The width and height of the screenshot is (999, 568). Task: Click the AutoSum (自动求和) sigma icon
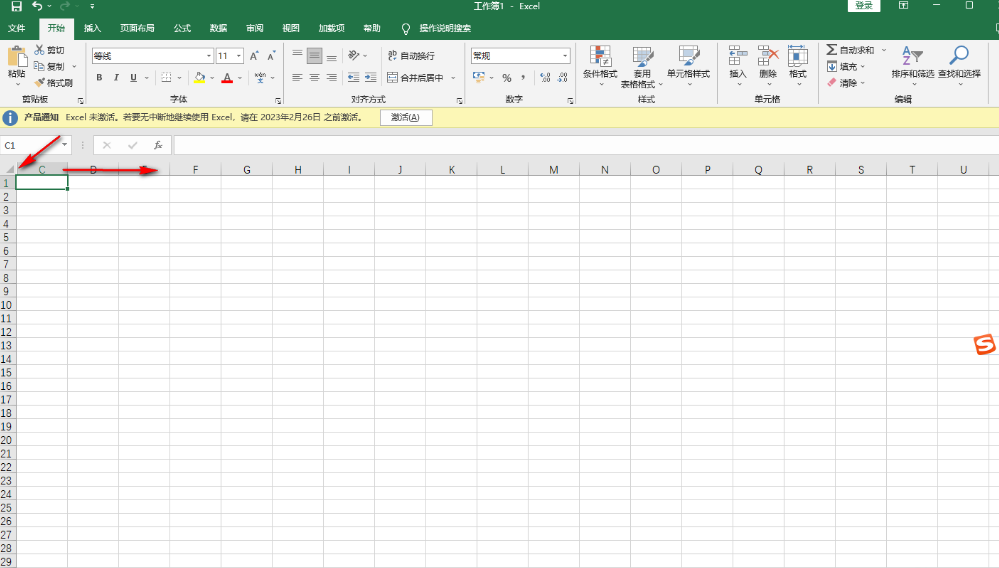click(x=831, y=50)
